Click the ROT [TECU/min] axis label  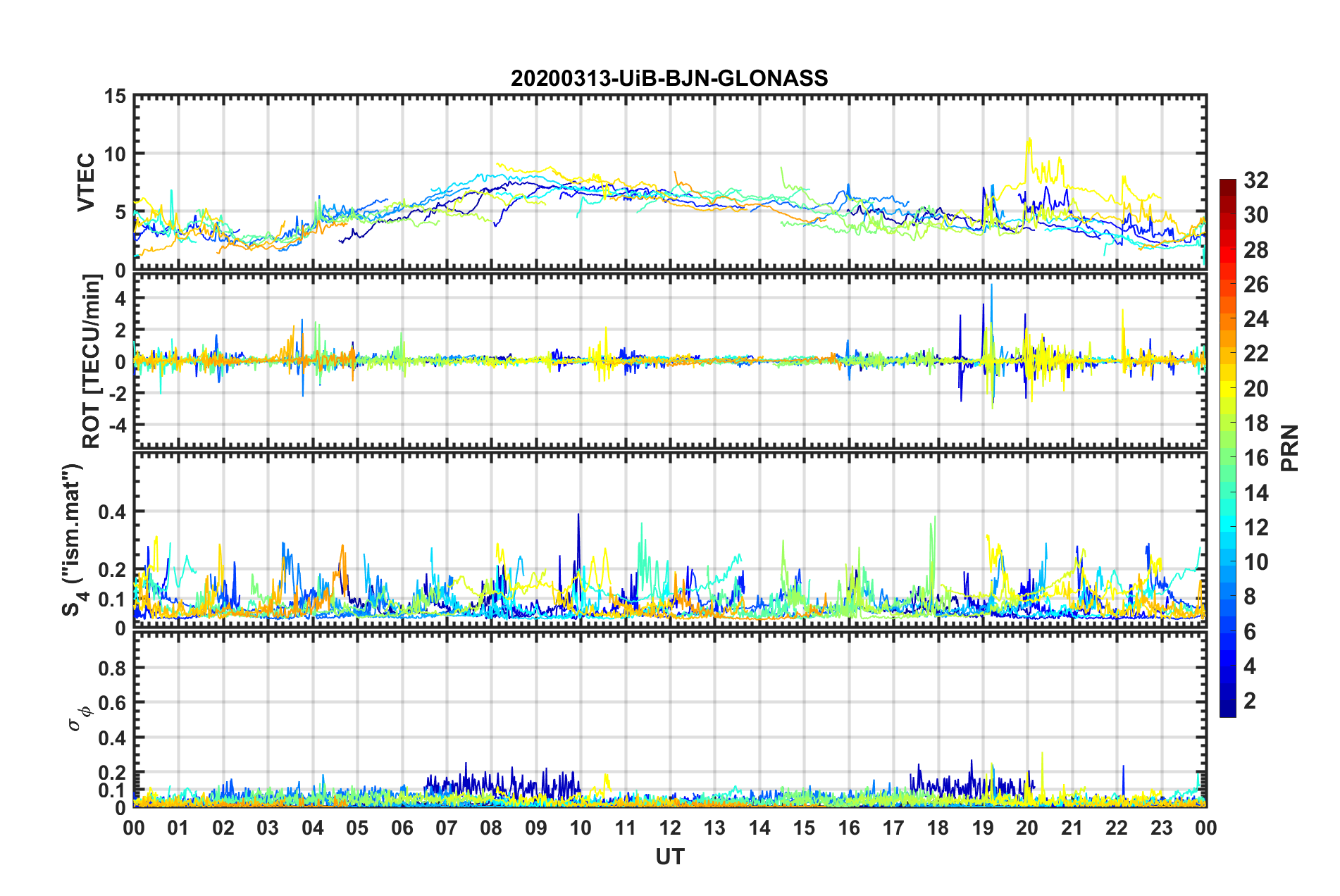[92, 361]
